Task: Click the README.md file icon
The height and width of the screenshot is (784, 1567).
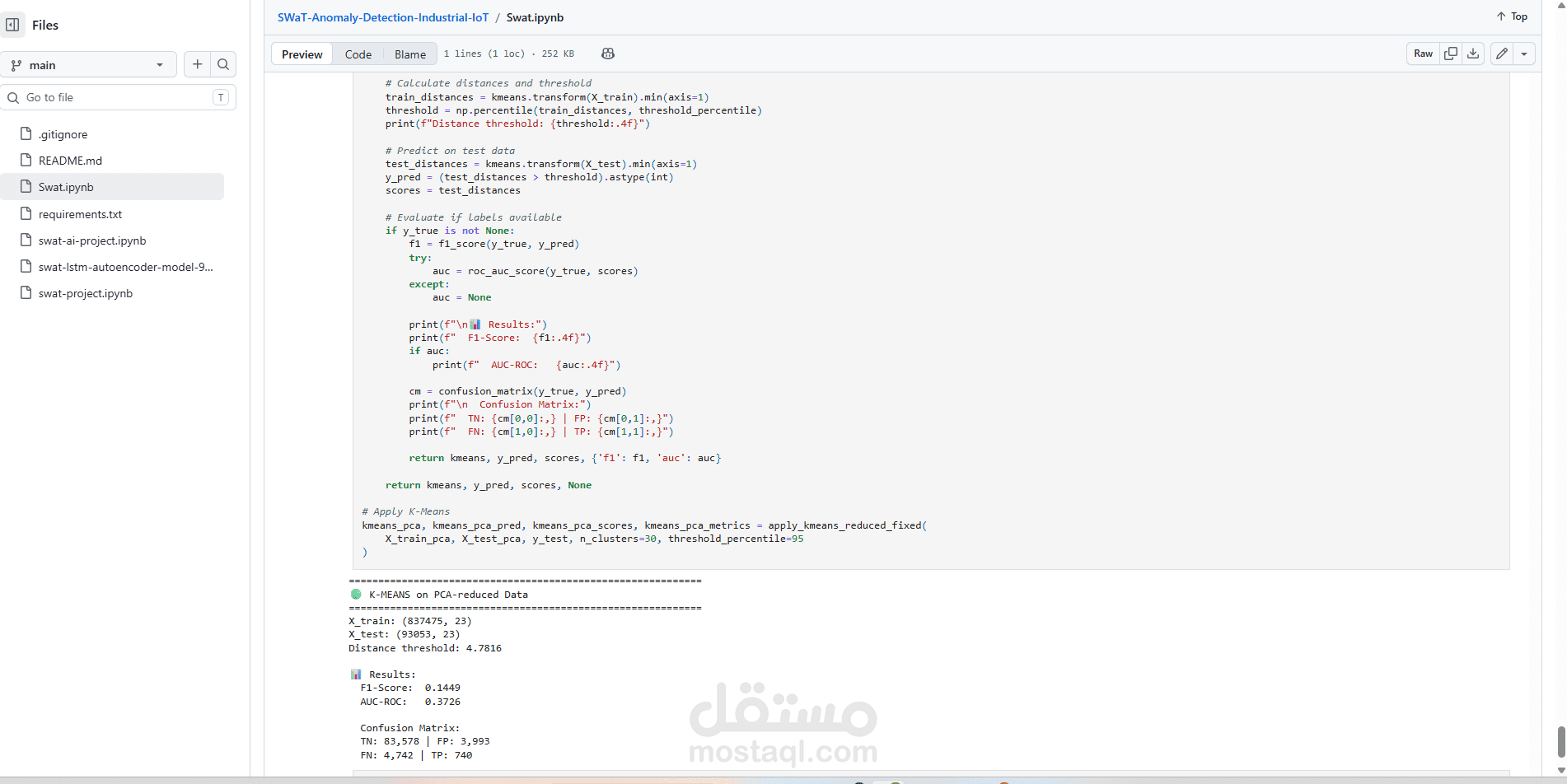Action: (26, 160)
